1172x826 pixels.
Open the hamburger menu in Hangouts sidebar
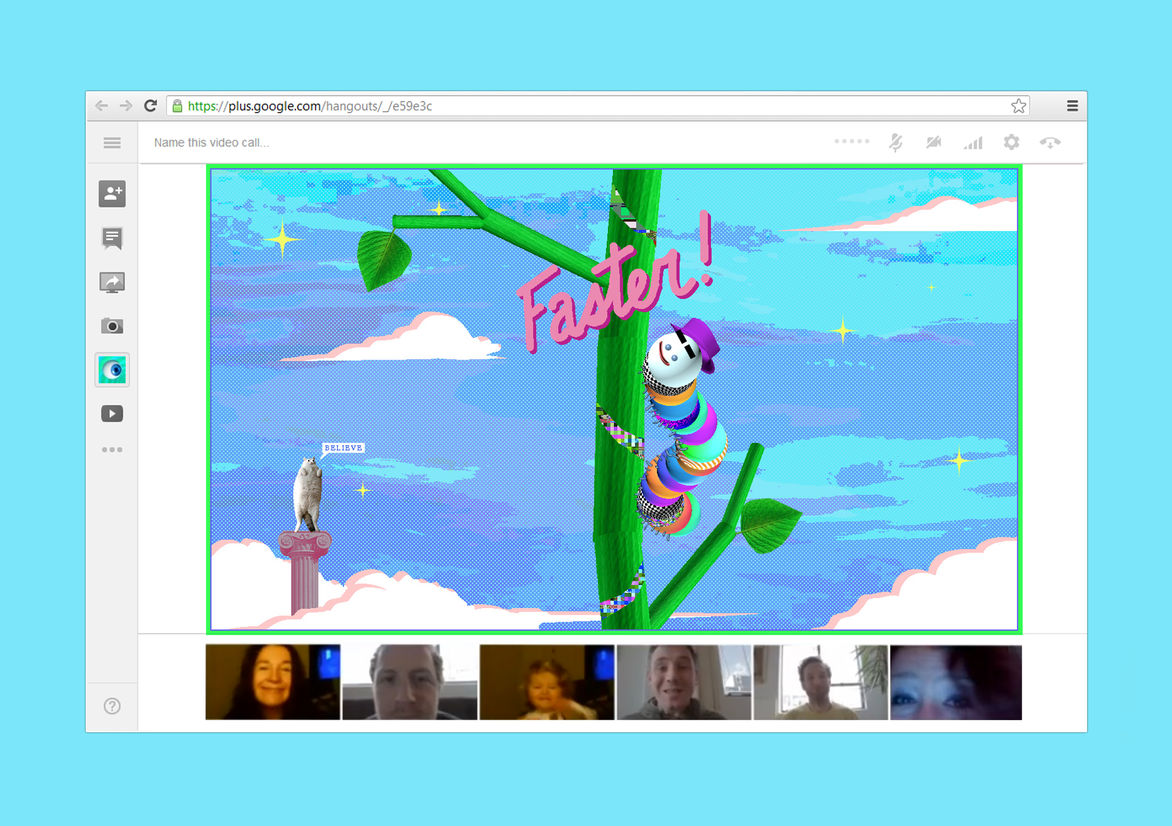point(112,143)
